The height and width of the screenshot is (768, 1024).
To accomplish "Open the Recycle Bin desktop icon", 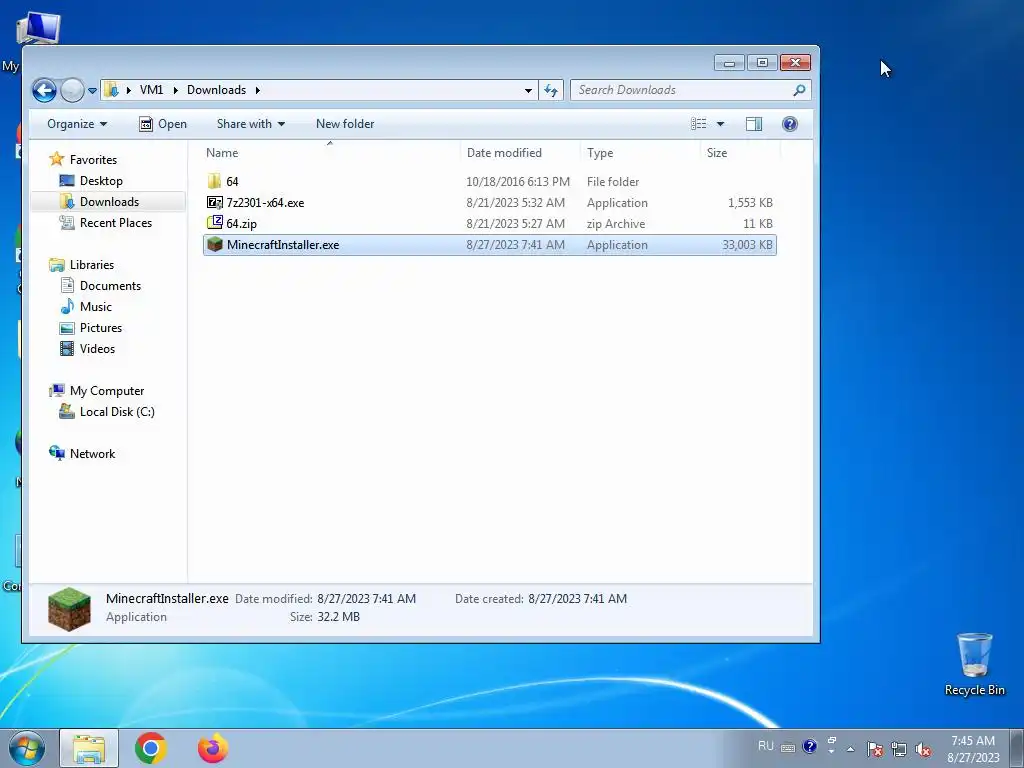I will point(974,664).
